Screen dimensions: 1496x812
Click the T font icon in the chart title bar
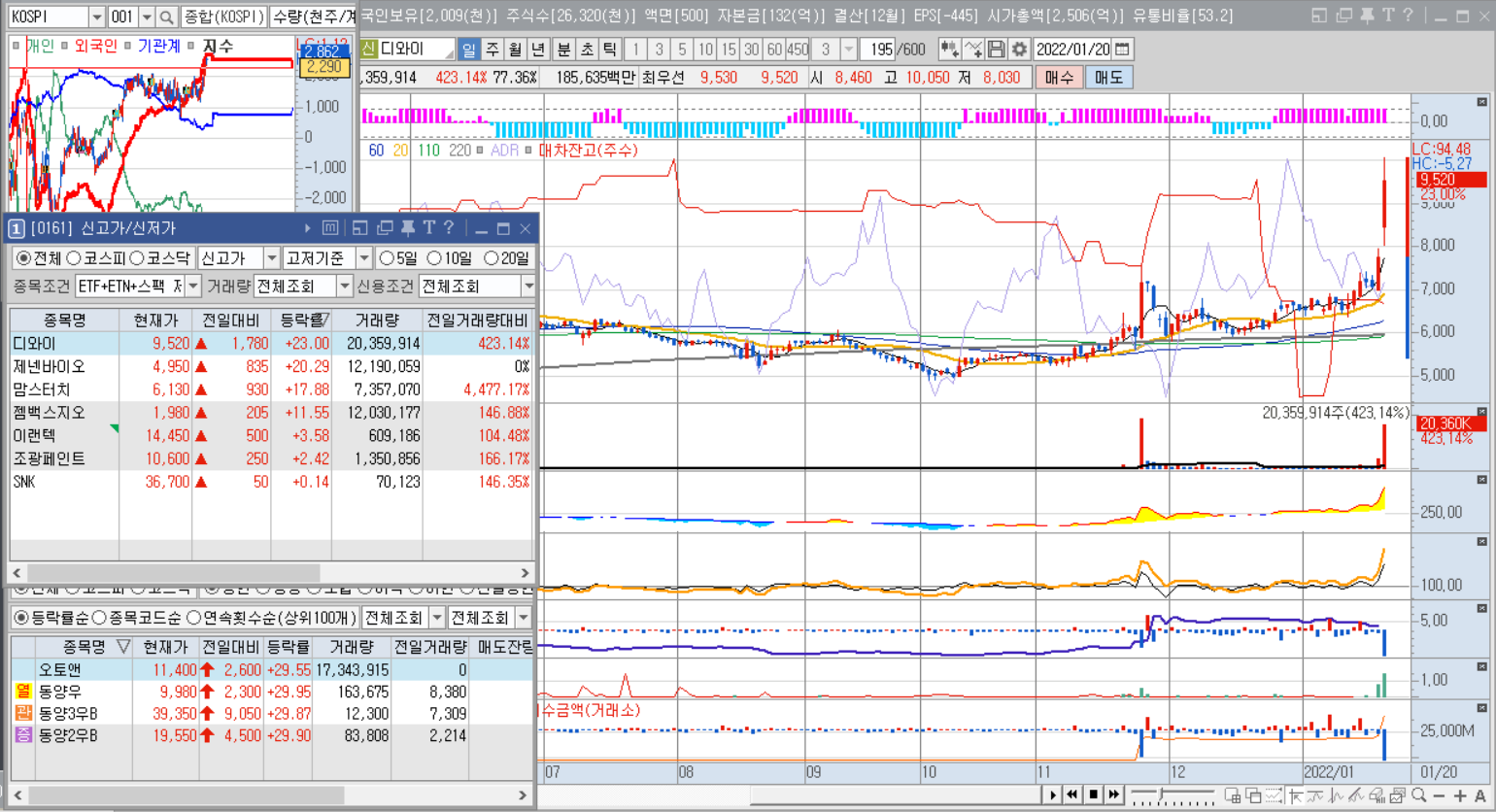point(1388,16)
